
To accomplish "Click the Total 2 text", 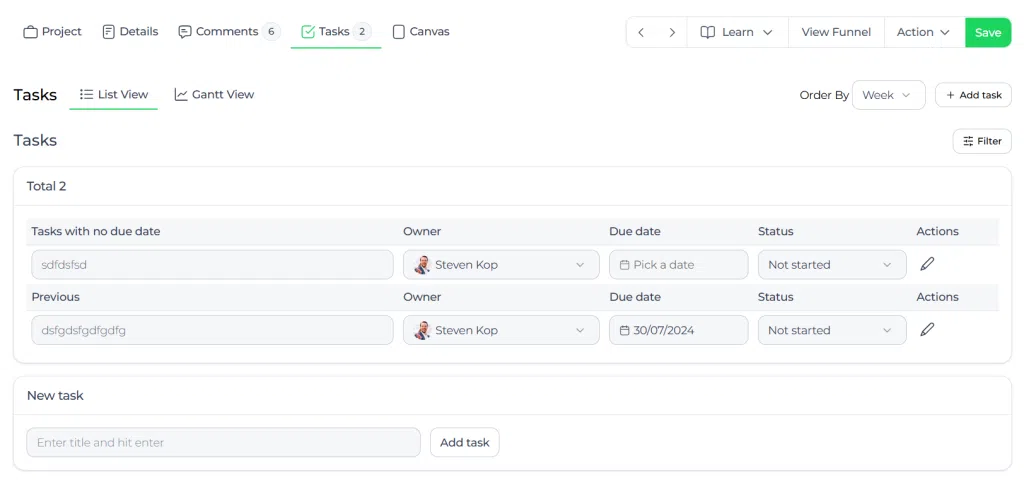I will 46,186.
